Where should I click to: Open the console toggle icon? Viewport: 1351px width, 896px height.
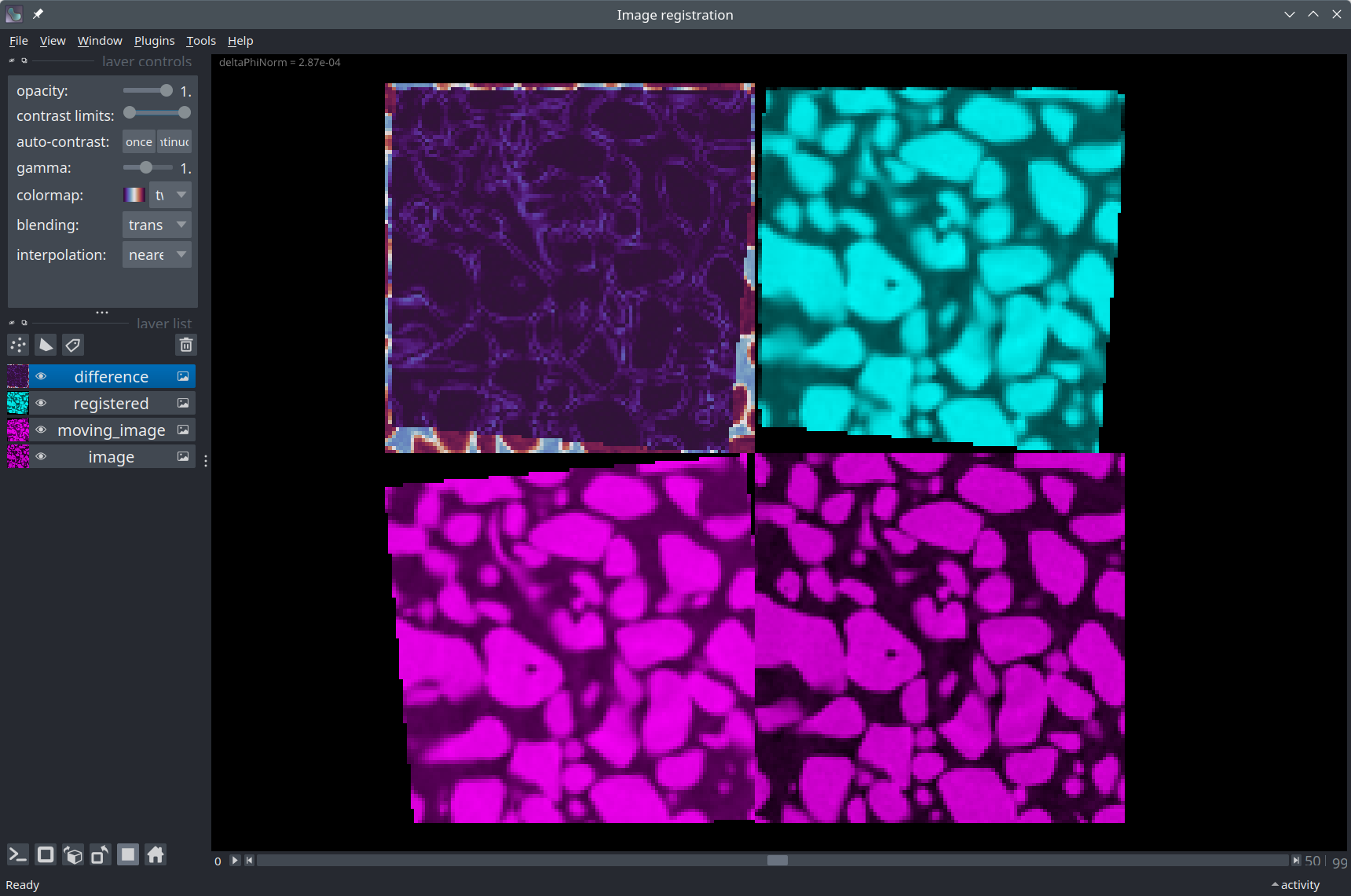18,854
